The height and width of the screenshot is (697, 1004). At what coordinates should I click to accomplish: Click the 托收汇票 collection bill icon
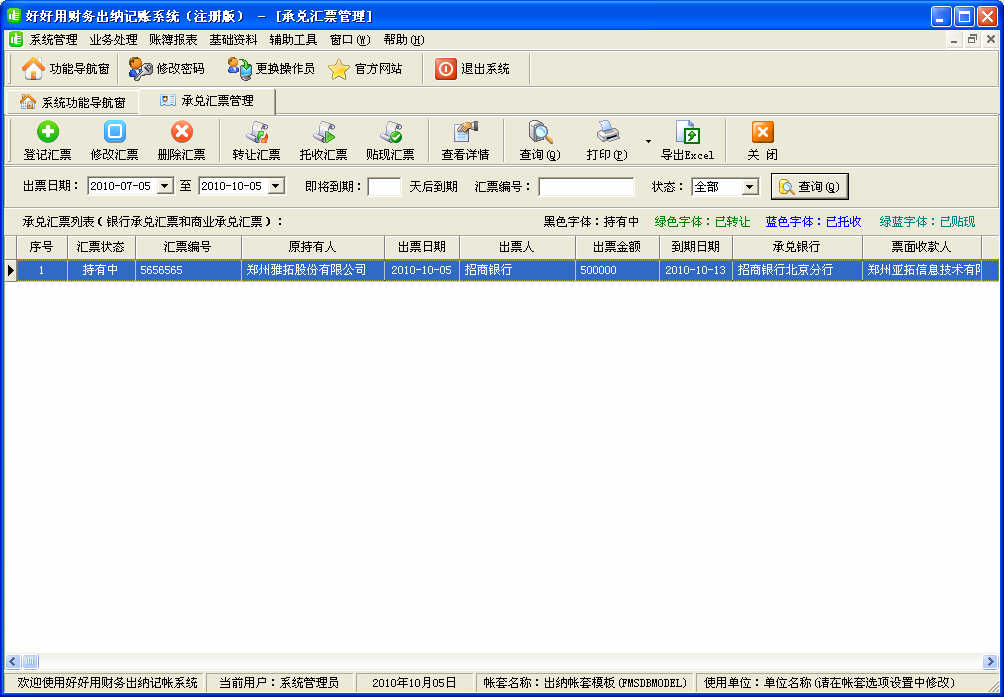tap(323, 132)
